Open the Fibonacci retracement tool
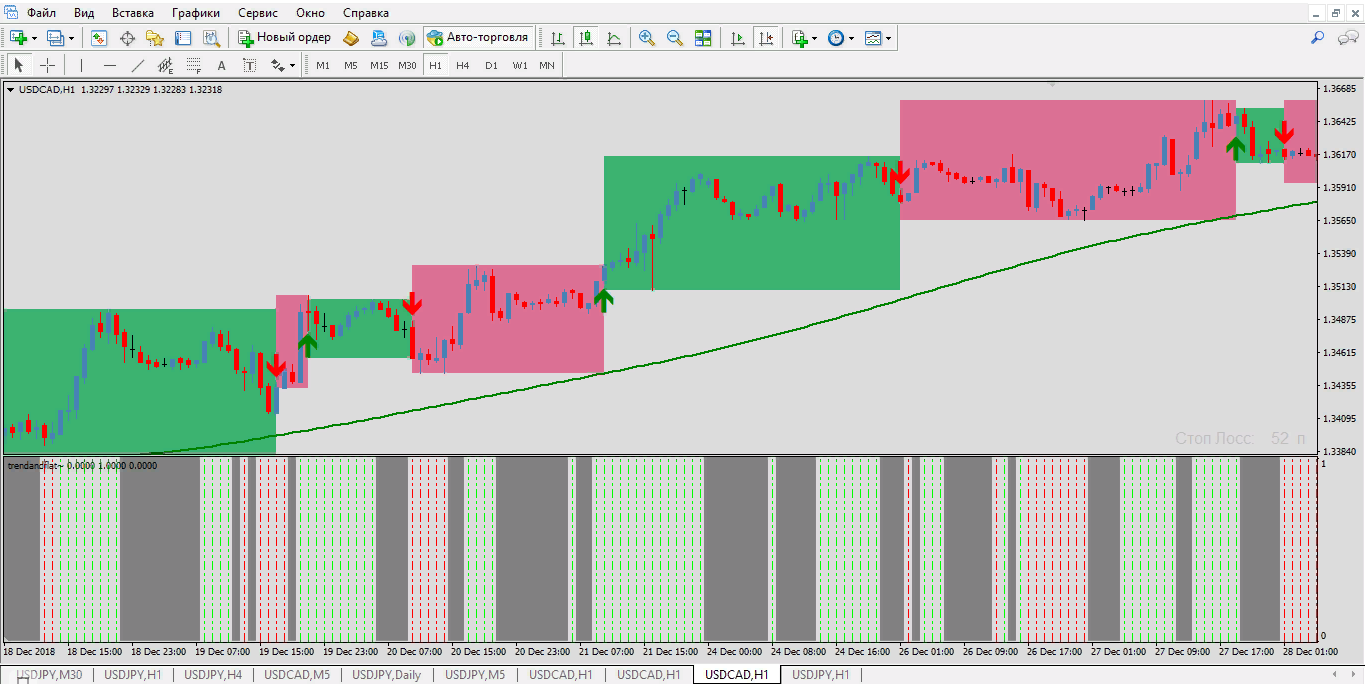The width and height of the screenshot is (1365, 684). 193,66
